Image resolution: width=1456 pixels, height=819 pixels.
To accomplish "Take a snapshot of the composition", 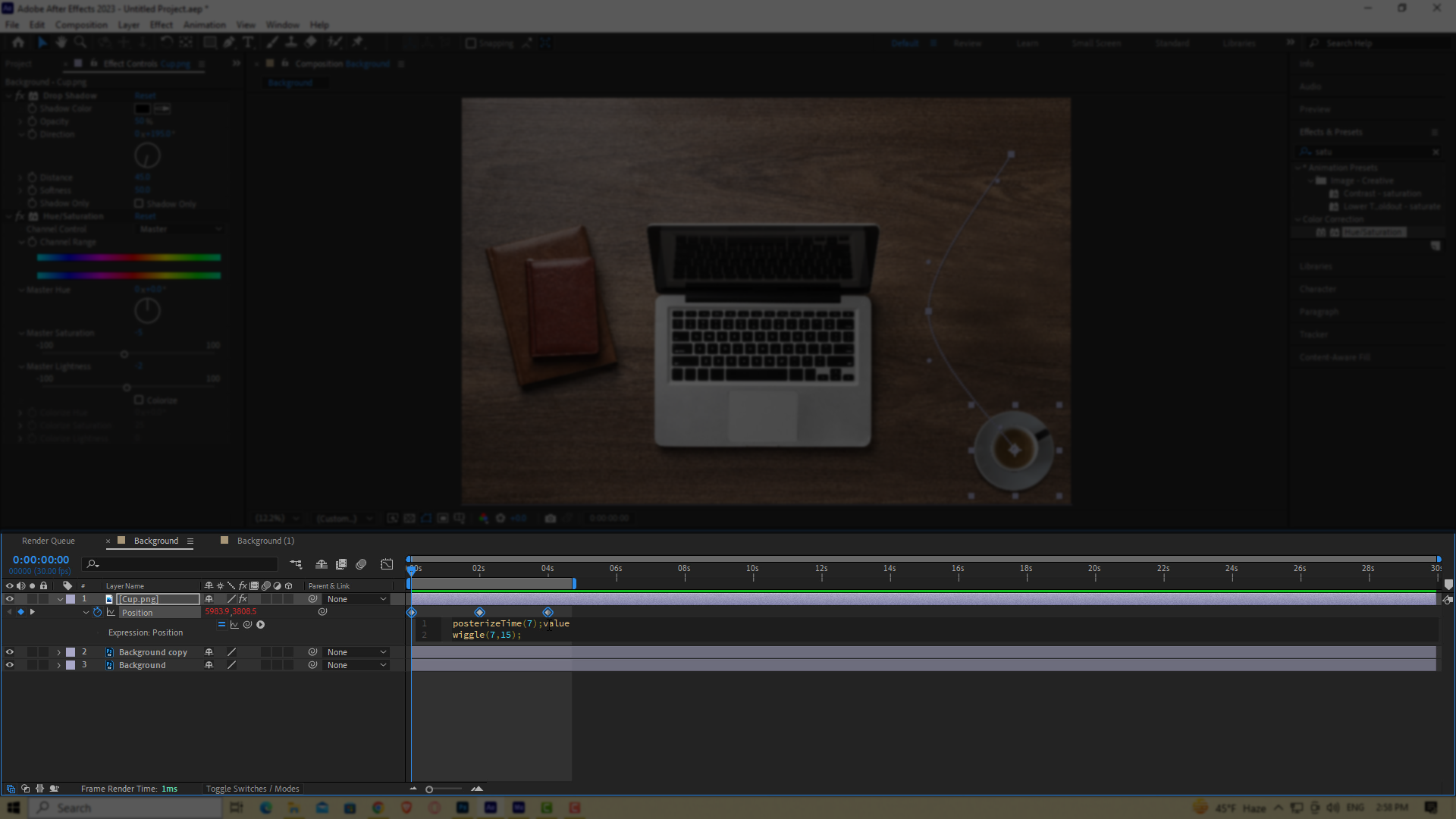I will point(550,518).
